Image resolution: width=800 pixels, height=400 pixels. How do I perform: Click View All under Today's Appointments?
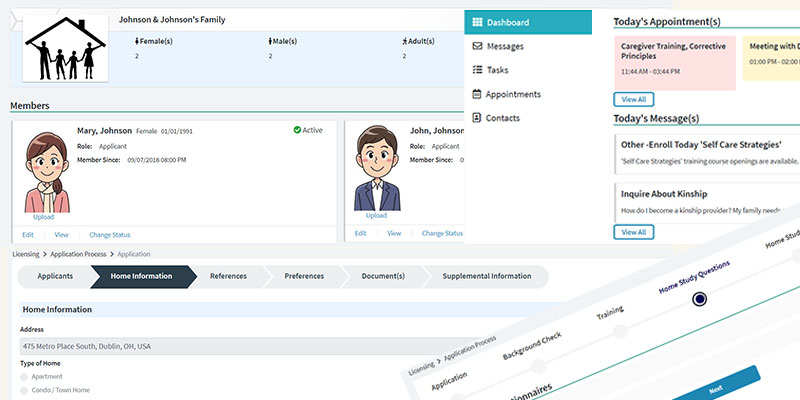(x=634, y=99)
